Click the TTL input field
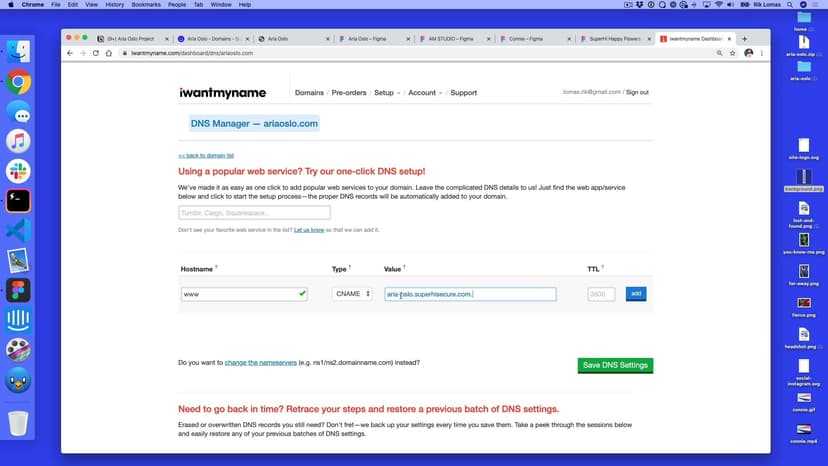 [601, 294]
